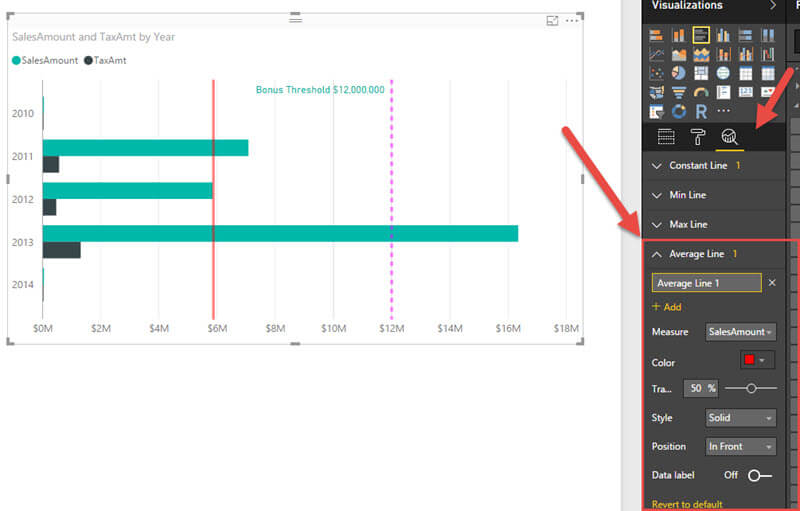
Task: Select the Gauge visual
Action: [x=701, y=92]
